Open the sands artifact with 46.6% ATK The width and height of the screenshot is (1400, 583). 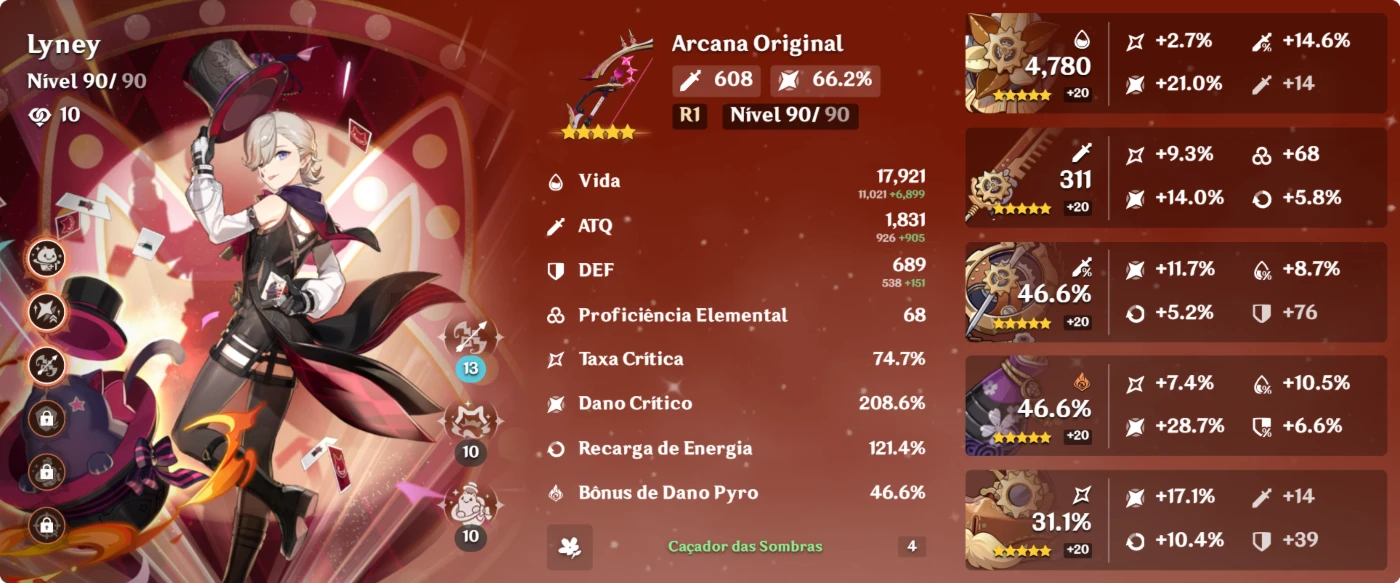(1008, 291)
